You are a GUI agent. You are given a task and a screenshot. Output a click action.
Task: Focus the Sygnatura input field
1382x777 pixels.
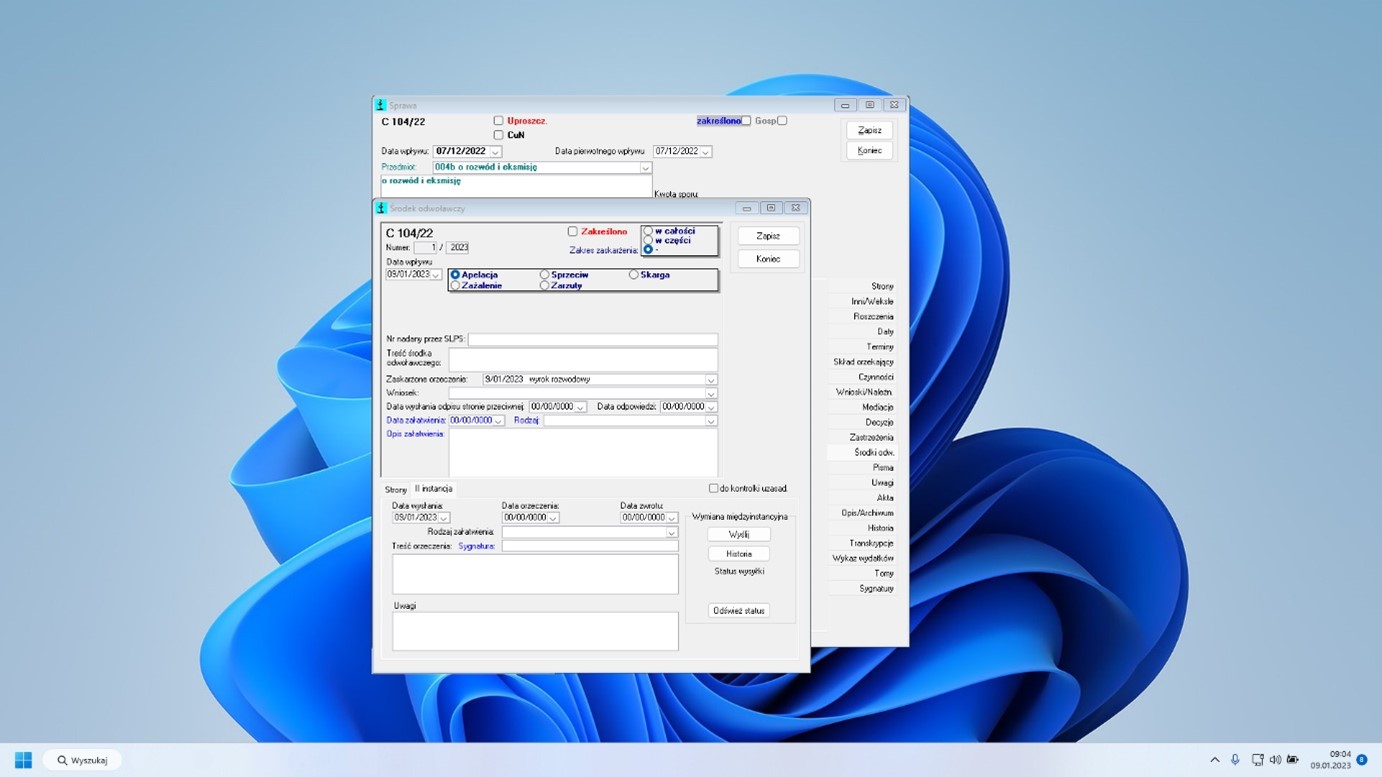[x=590, y=546]
